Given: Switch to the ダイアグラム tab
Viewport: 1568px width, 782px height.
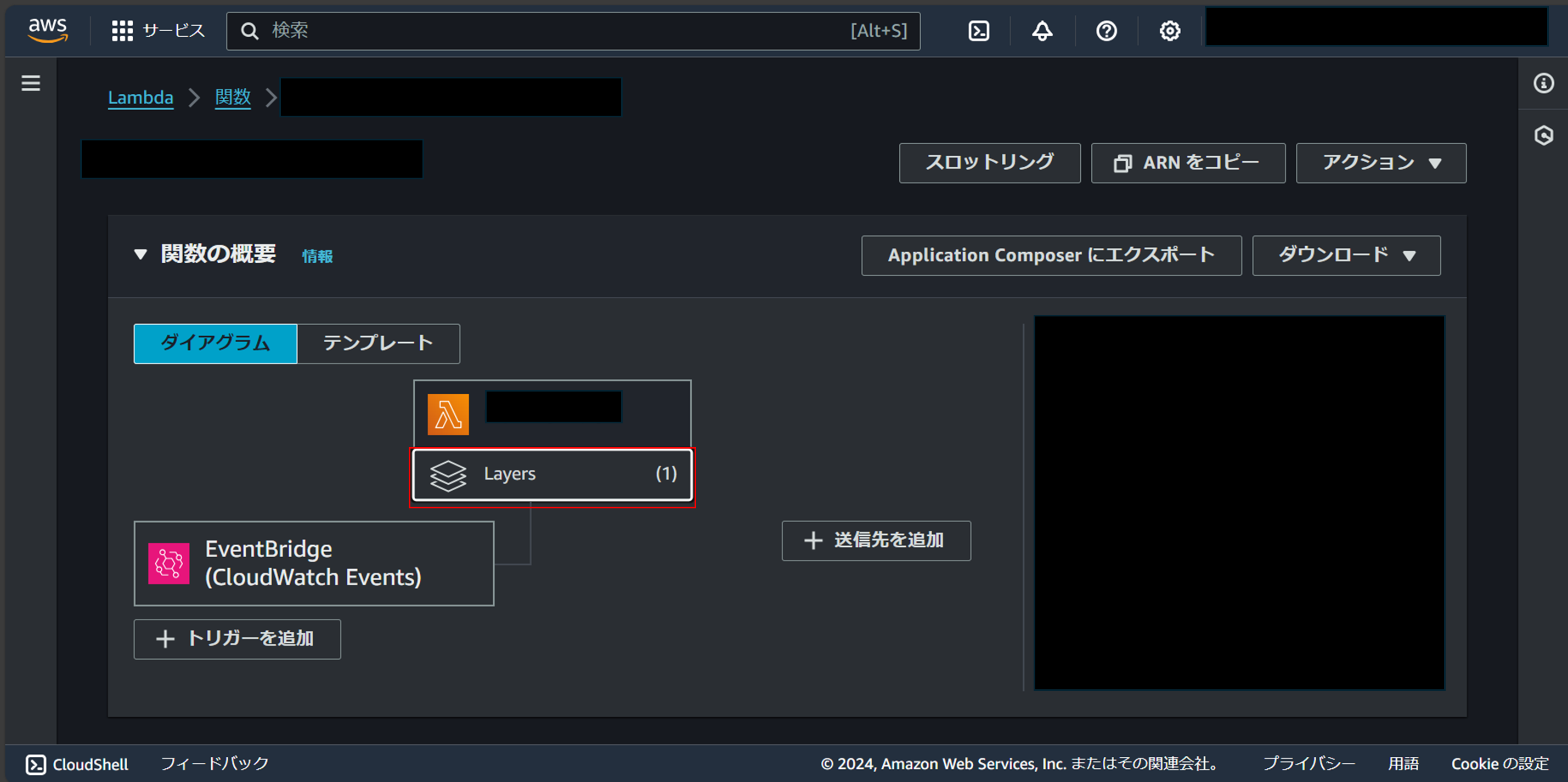Looking at the screenshot, I should (x=215, y=343).
